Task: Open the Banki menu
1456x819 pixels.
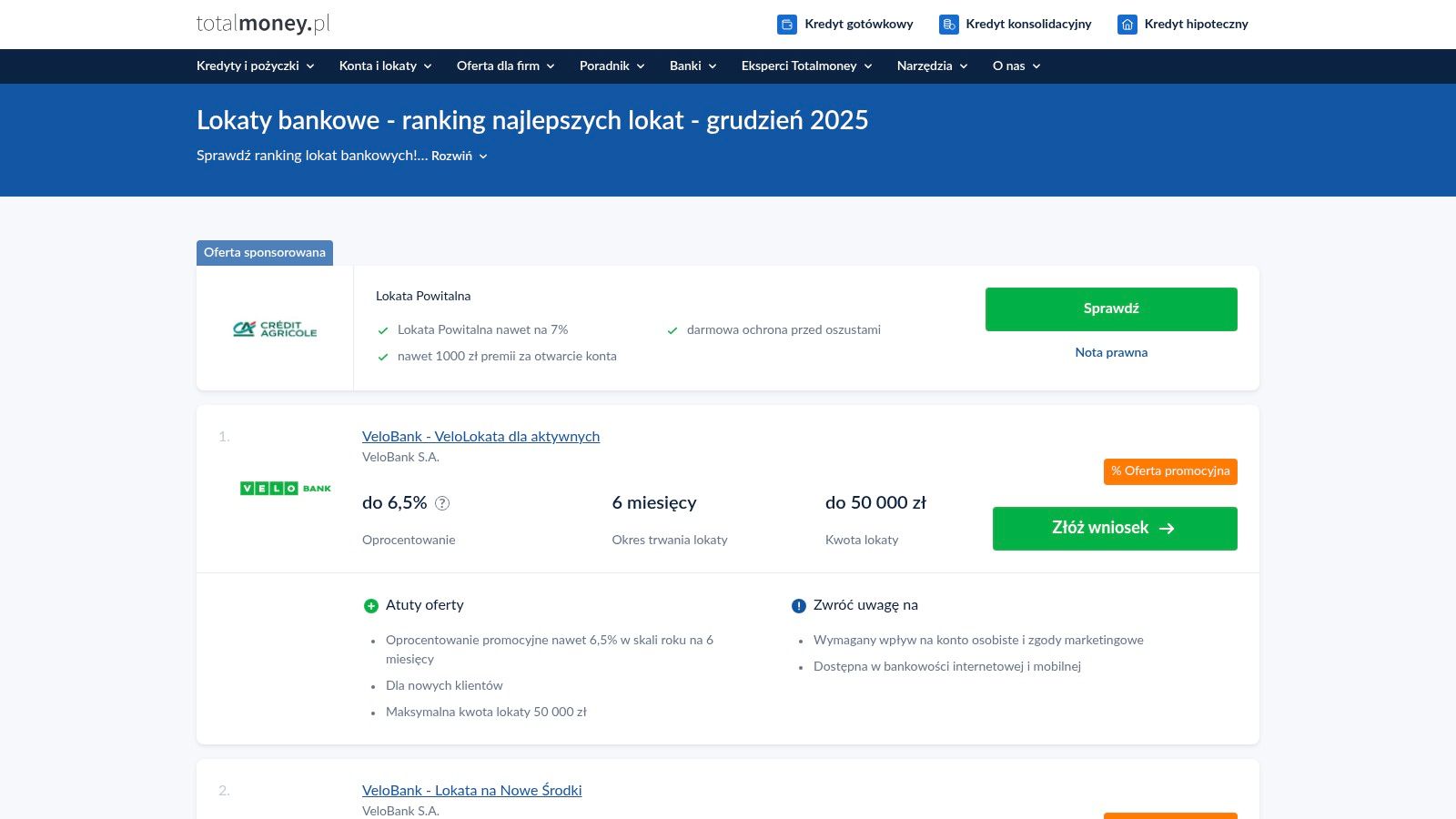Action: pyautogui.click(x=693, y=66)
